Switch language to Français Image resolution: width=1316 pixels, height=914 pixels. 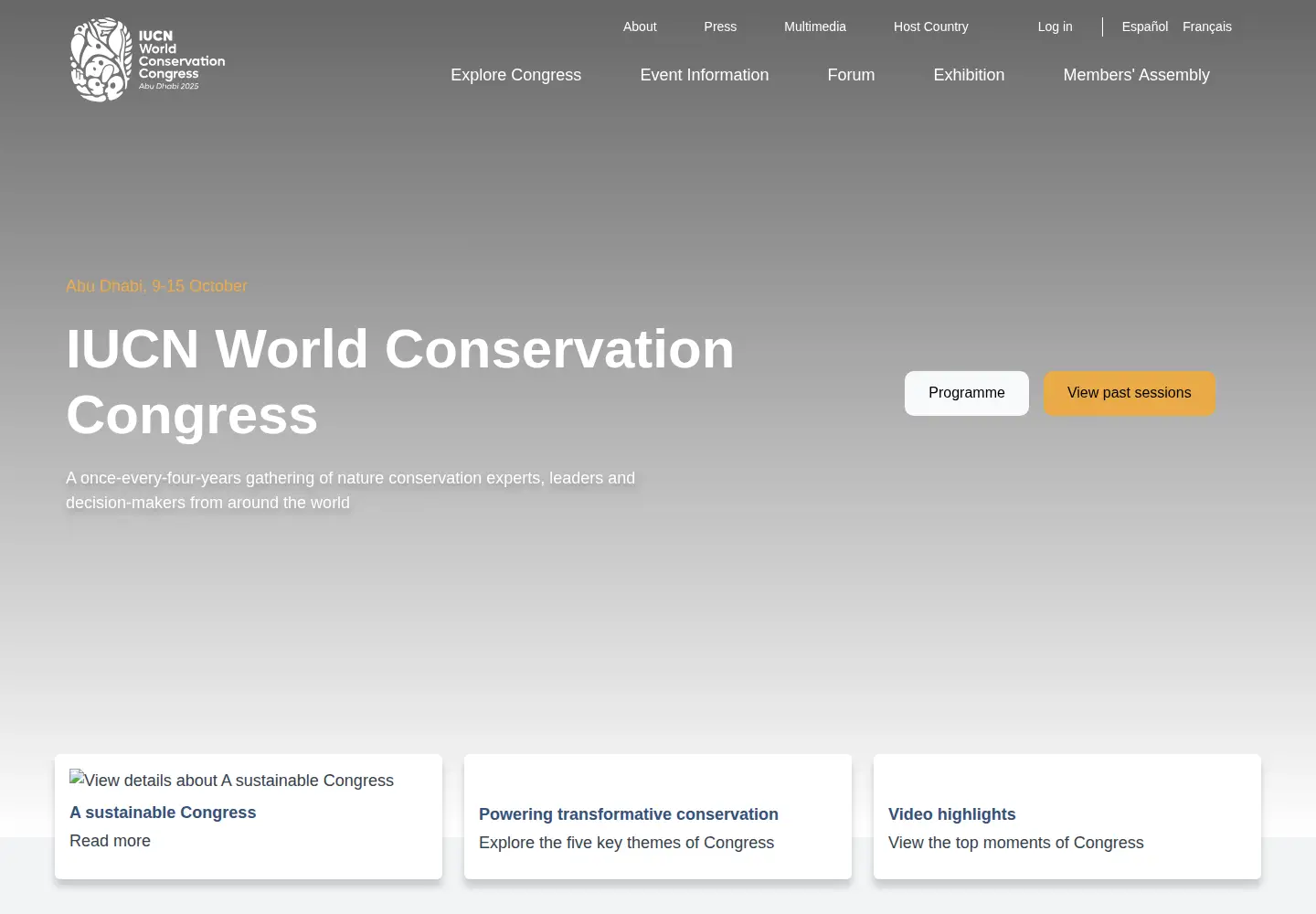coord(1207,27)
